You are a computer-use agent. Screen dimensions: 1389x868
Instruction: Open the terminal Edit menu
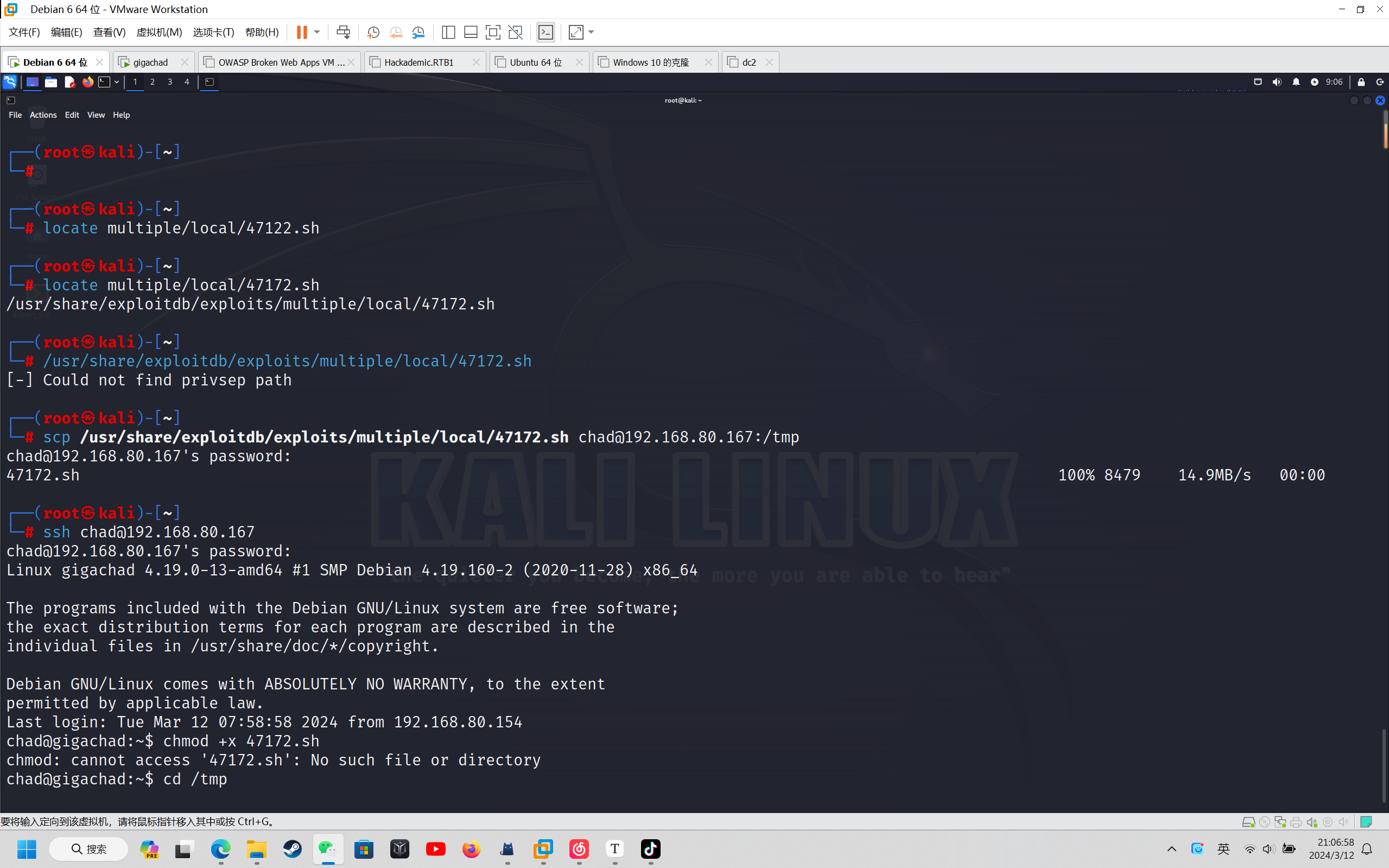[x=72, y=115]
